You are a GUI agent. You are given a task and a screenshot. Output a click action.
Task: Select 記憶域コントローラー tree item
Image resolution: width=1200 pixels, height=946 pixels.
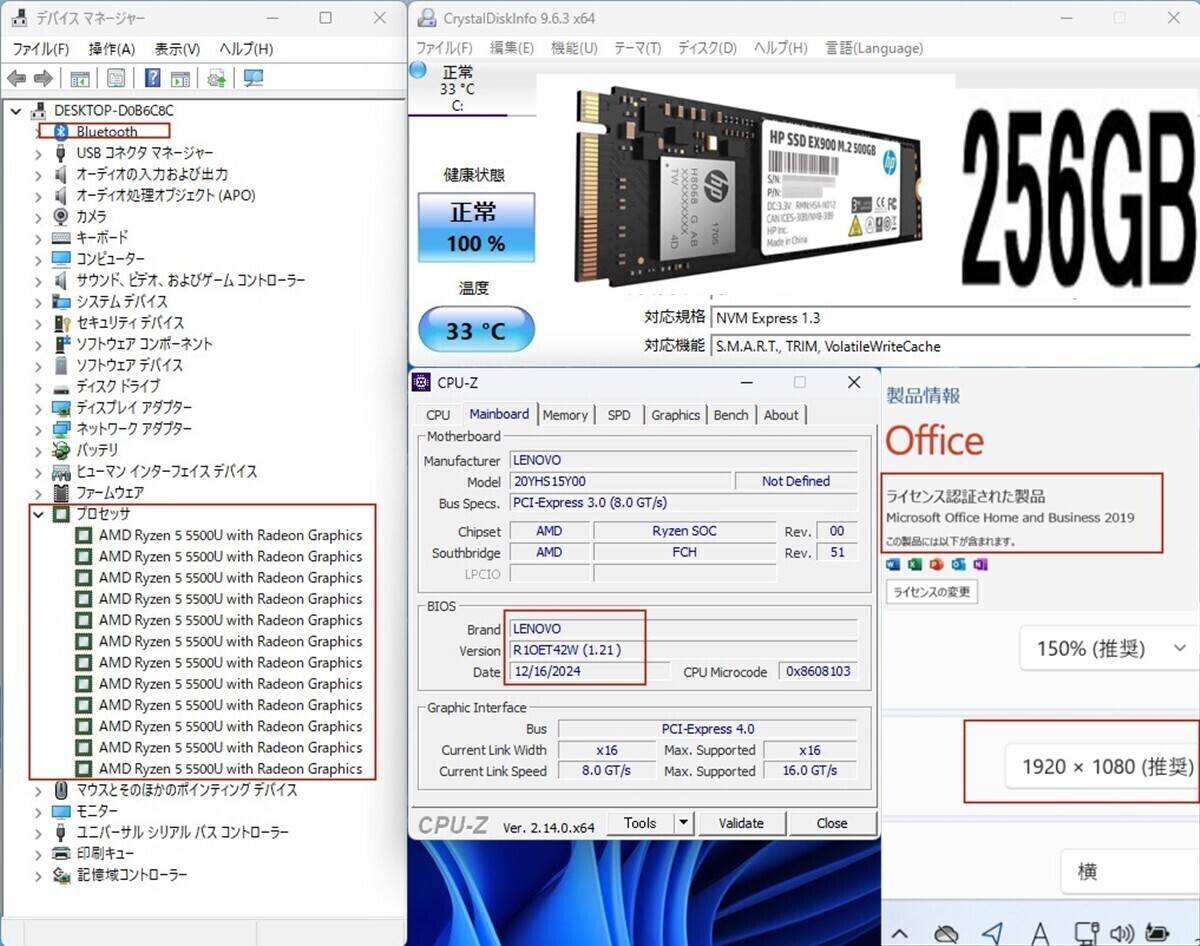point(132,875)
